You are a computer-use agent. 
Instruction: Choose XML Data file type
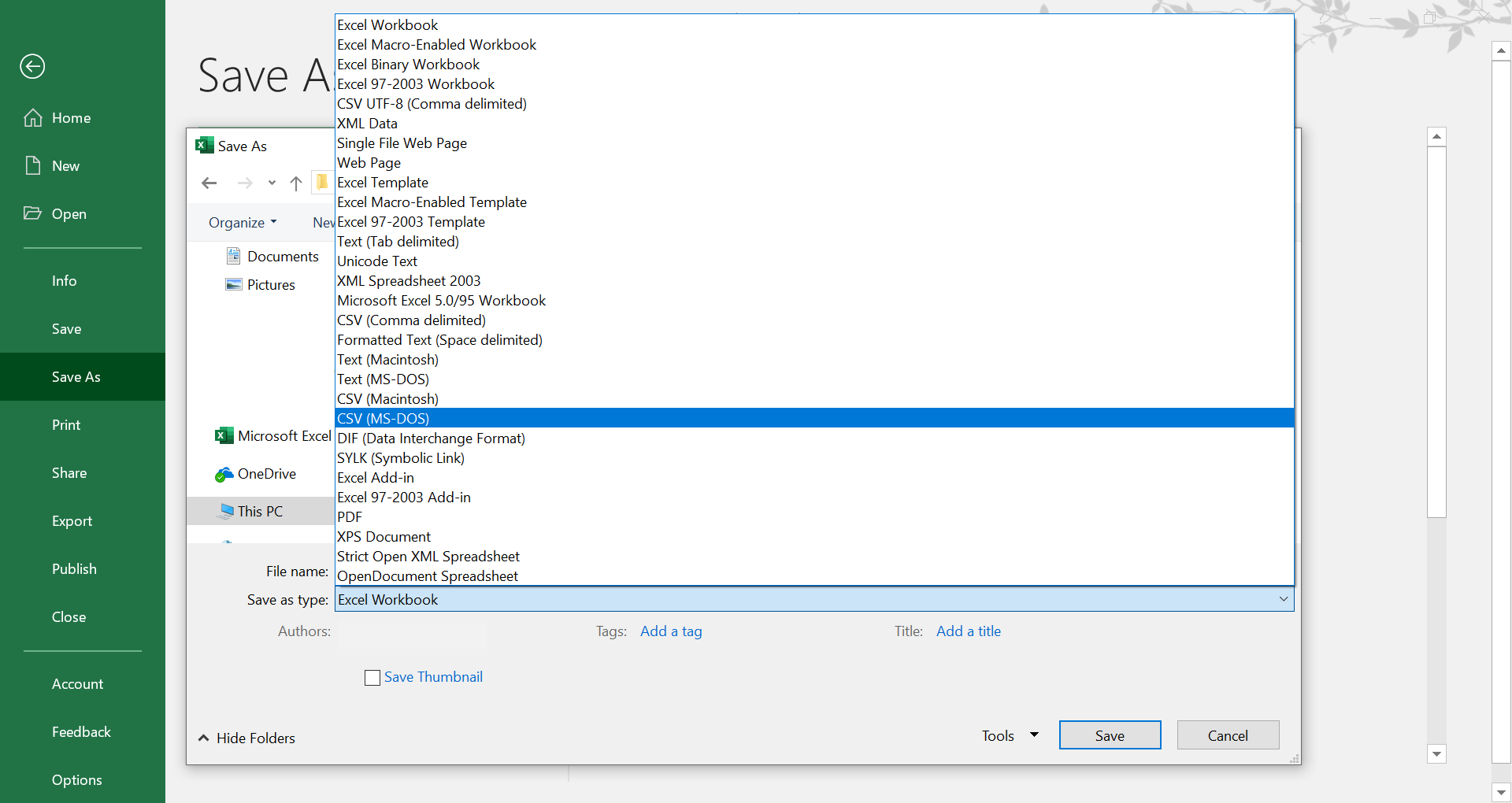click(814, 123)
